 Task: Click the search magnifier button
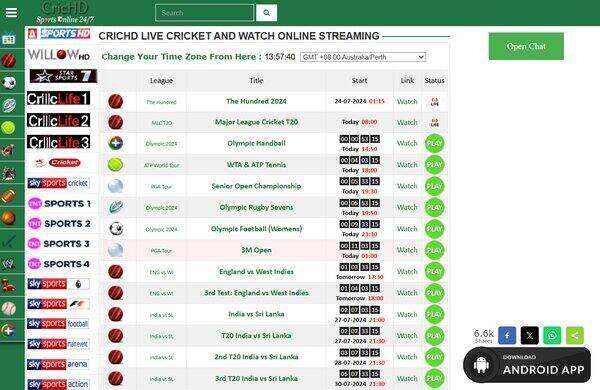click(266, 13)
